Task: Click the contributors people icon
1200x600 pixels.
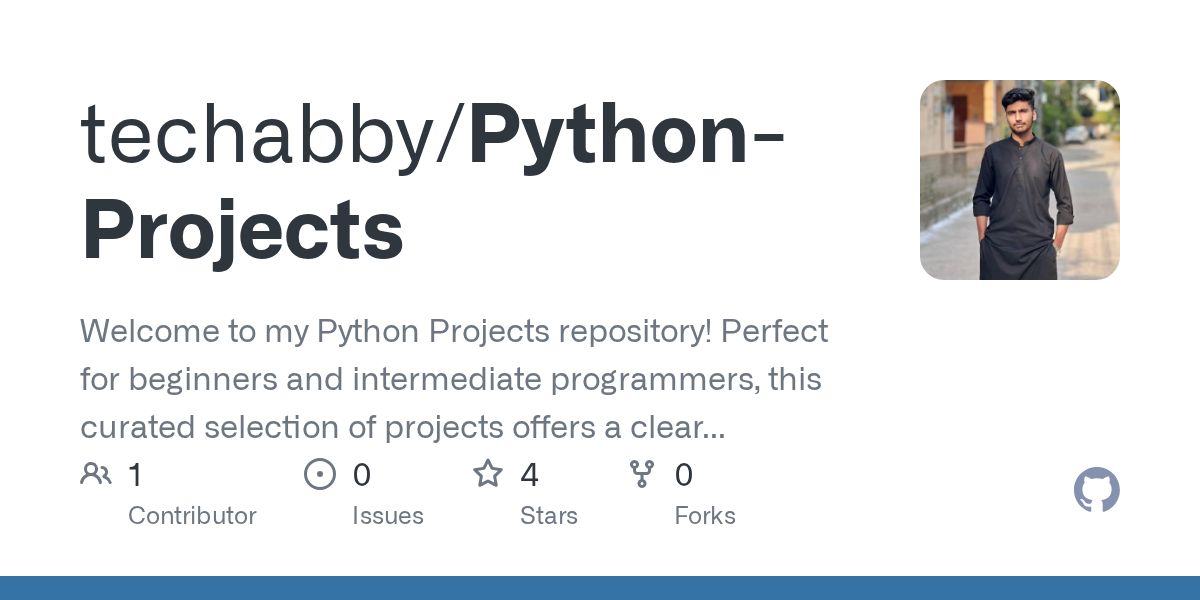Action: (x=96, y=474)
